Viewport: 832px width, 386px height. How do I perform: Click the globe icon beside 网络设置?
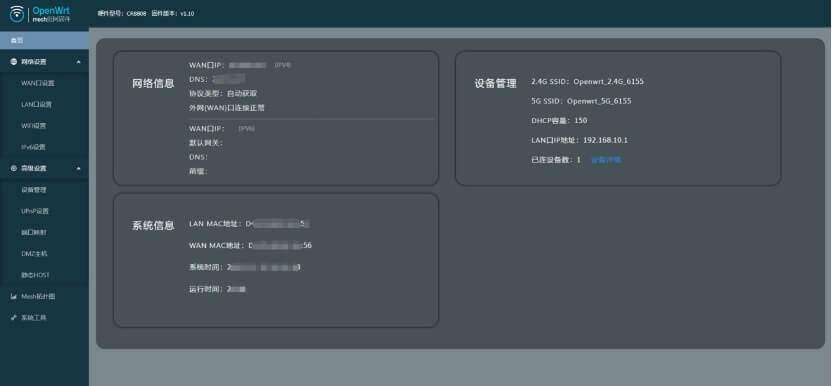tap(14, 62)
